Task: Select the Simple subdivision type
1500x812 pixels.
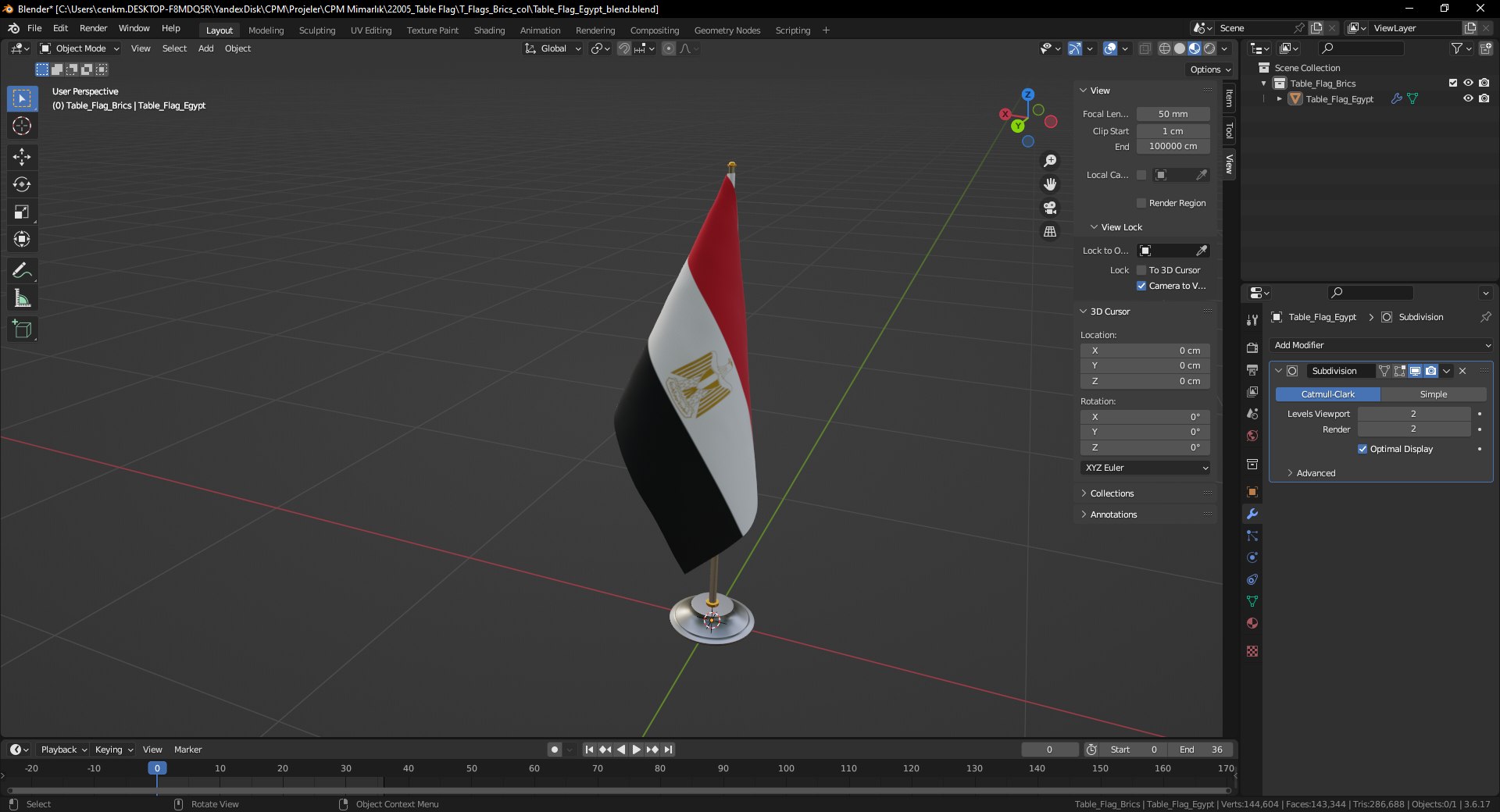Action: pos(1434,394)
